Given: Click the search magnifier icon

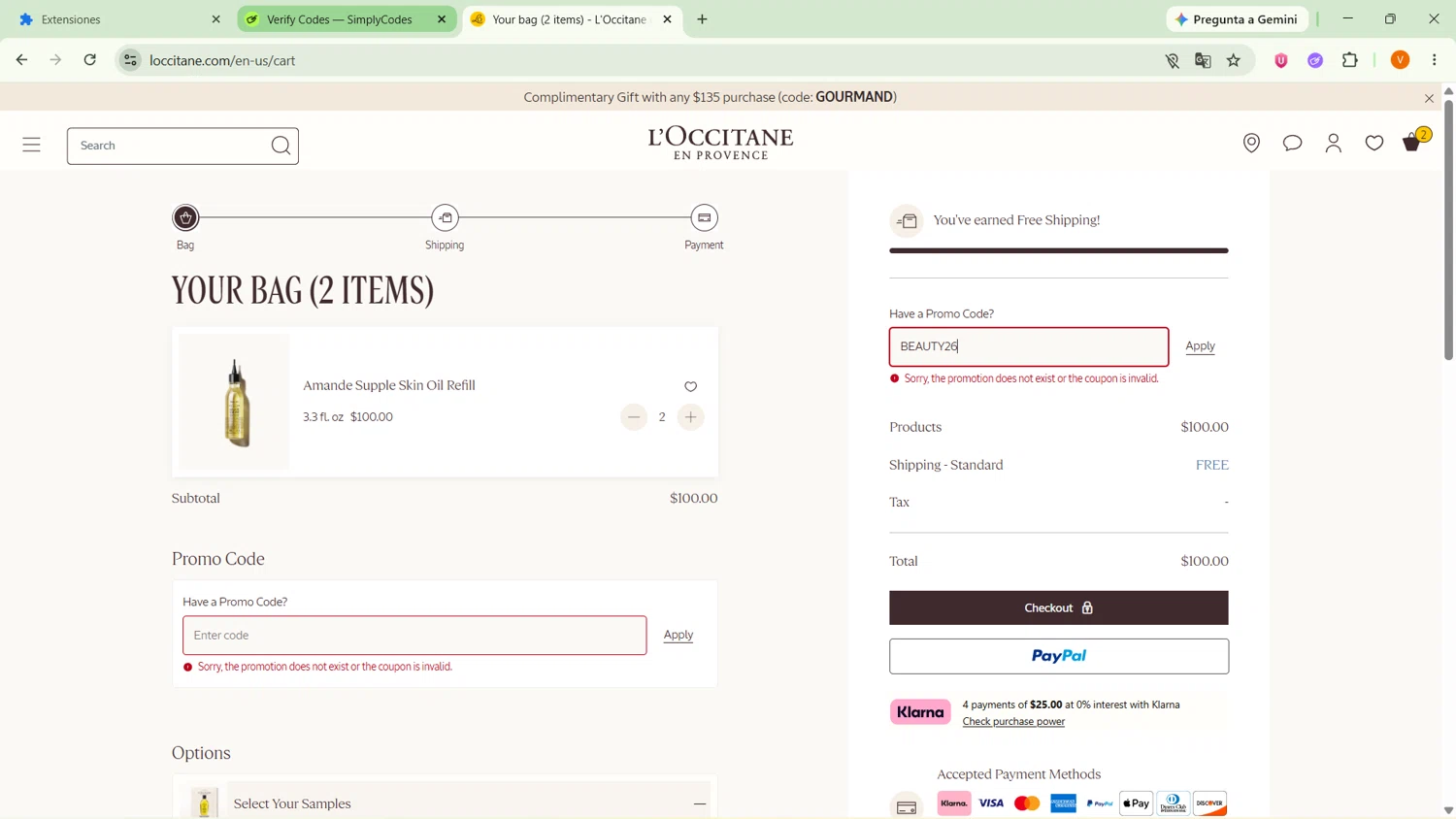Looking at the screenshot, I should pos(281,146).
